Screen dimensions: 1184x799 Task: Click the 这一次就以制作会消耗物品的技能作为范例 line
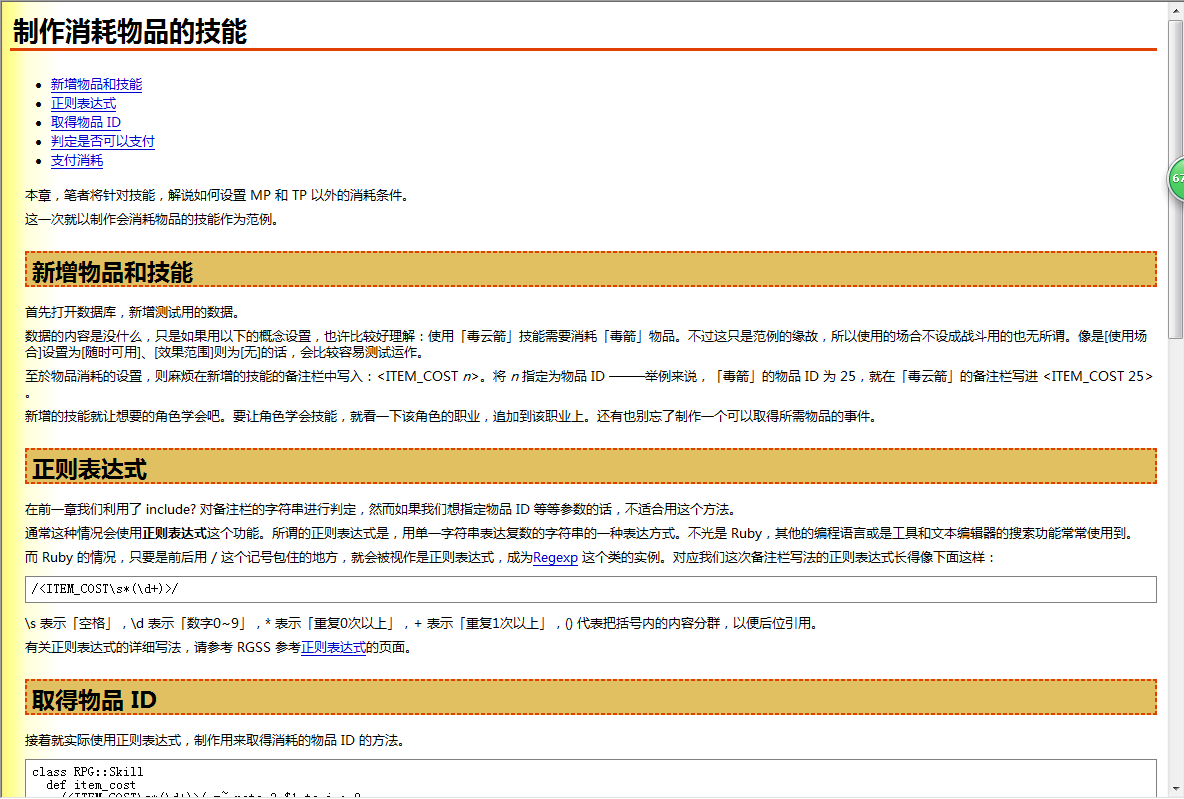point(151,220)
